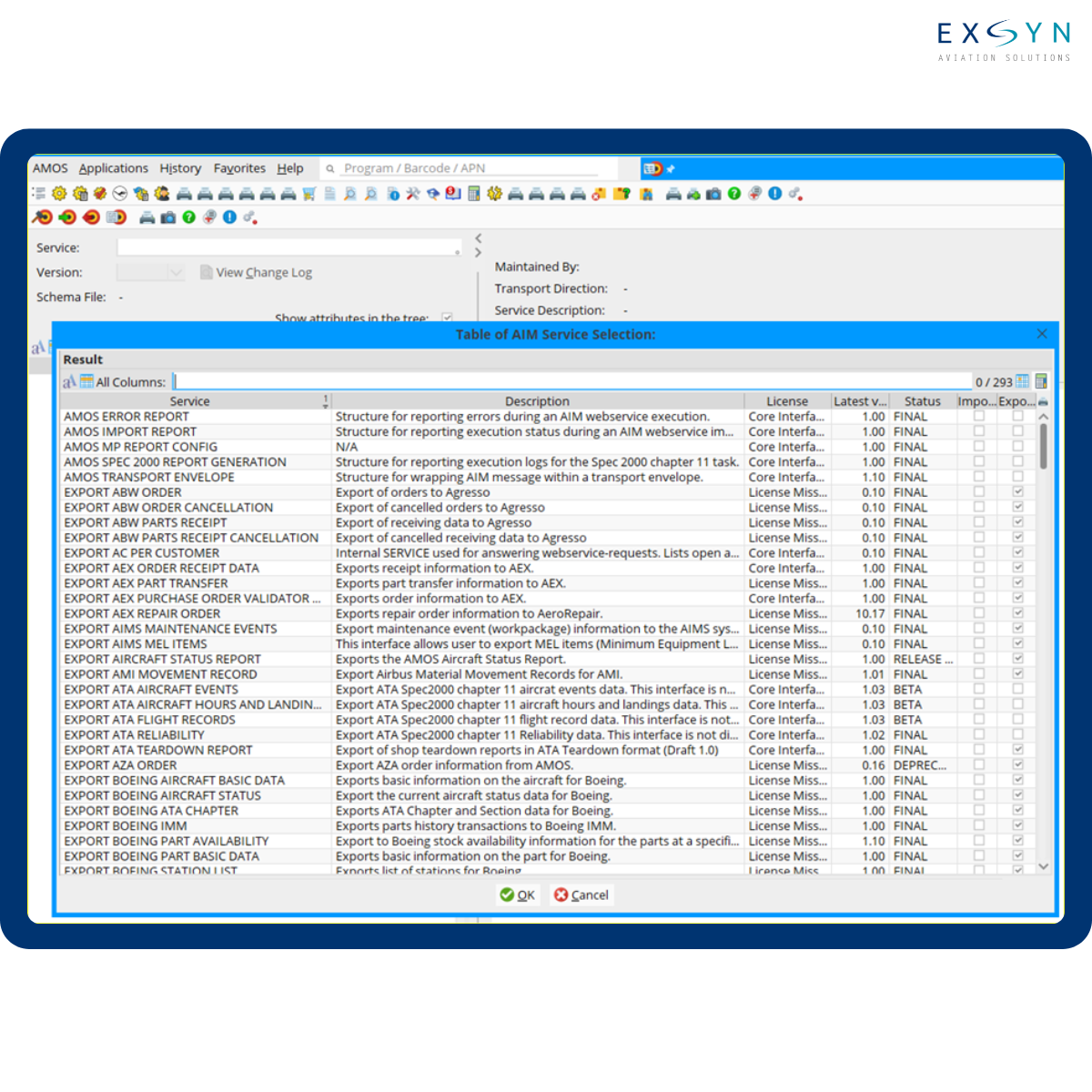This screenshot has width=1092, height=1092.
Task: Open View Change Log
Action: (256, 272)
